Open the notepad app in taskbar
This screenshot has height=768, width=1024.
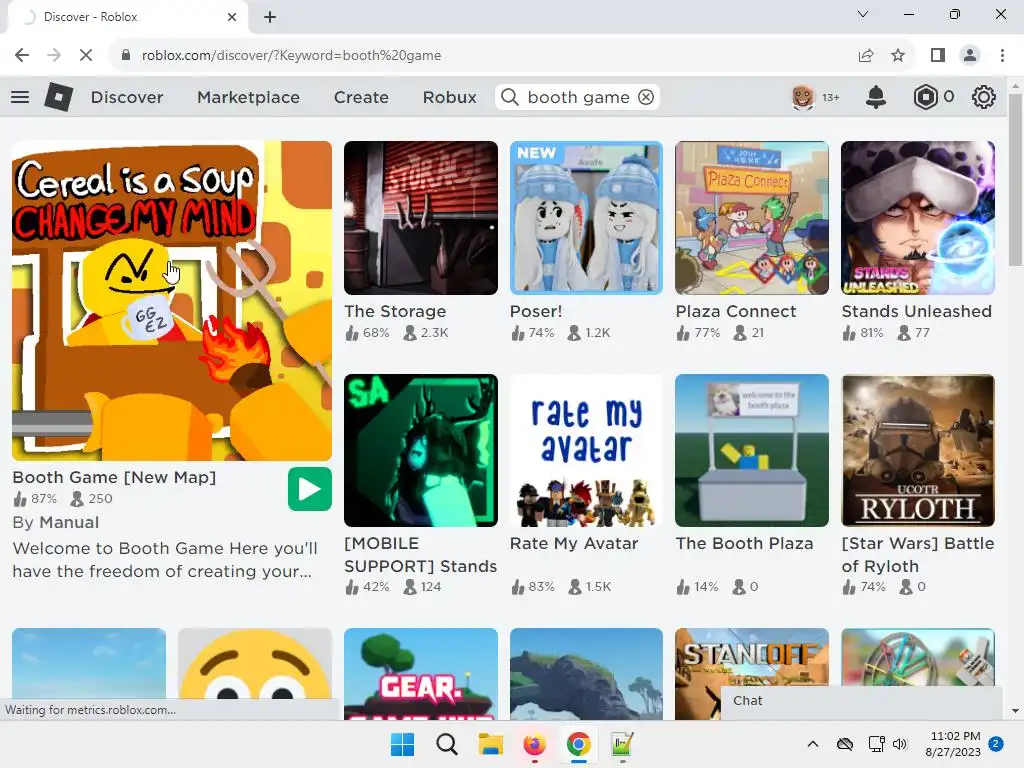click(622, 744)
